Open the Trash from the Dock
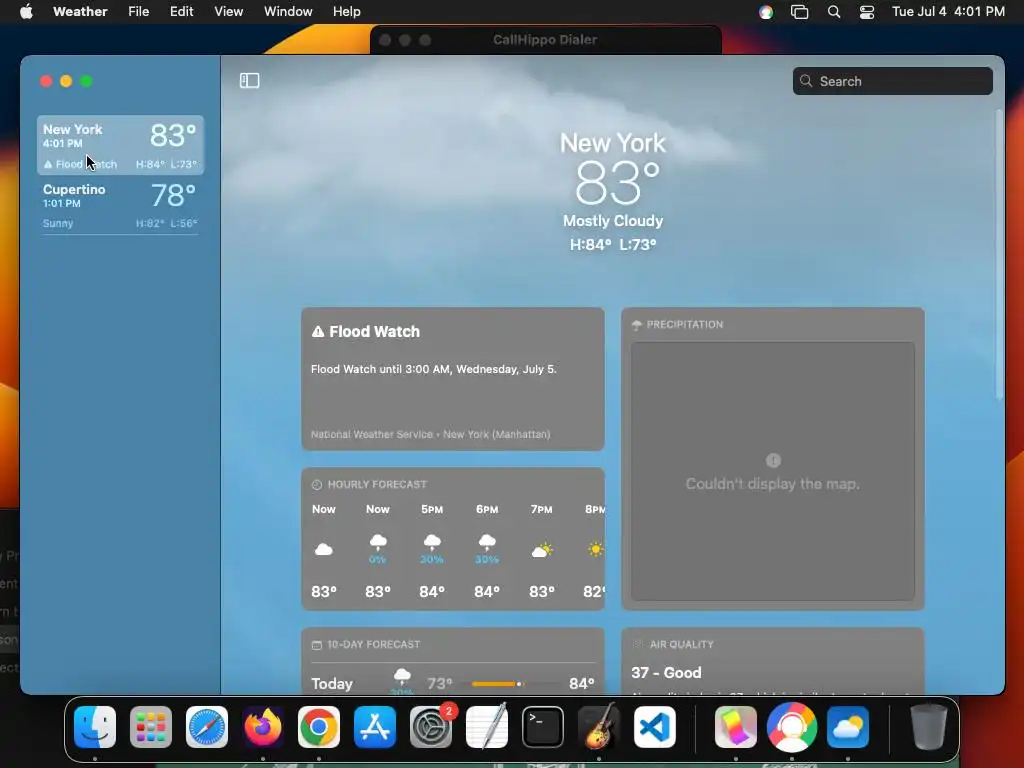This screenshot has width=1024, height=768. 929,727
